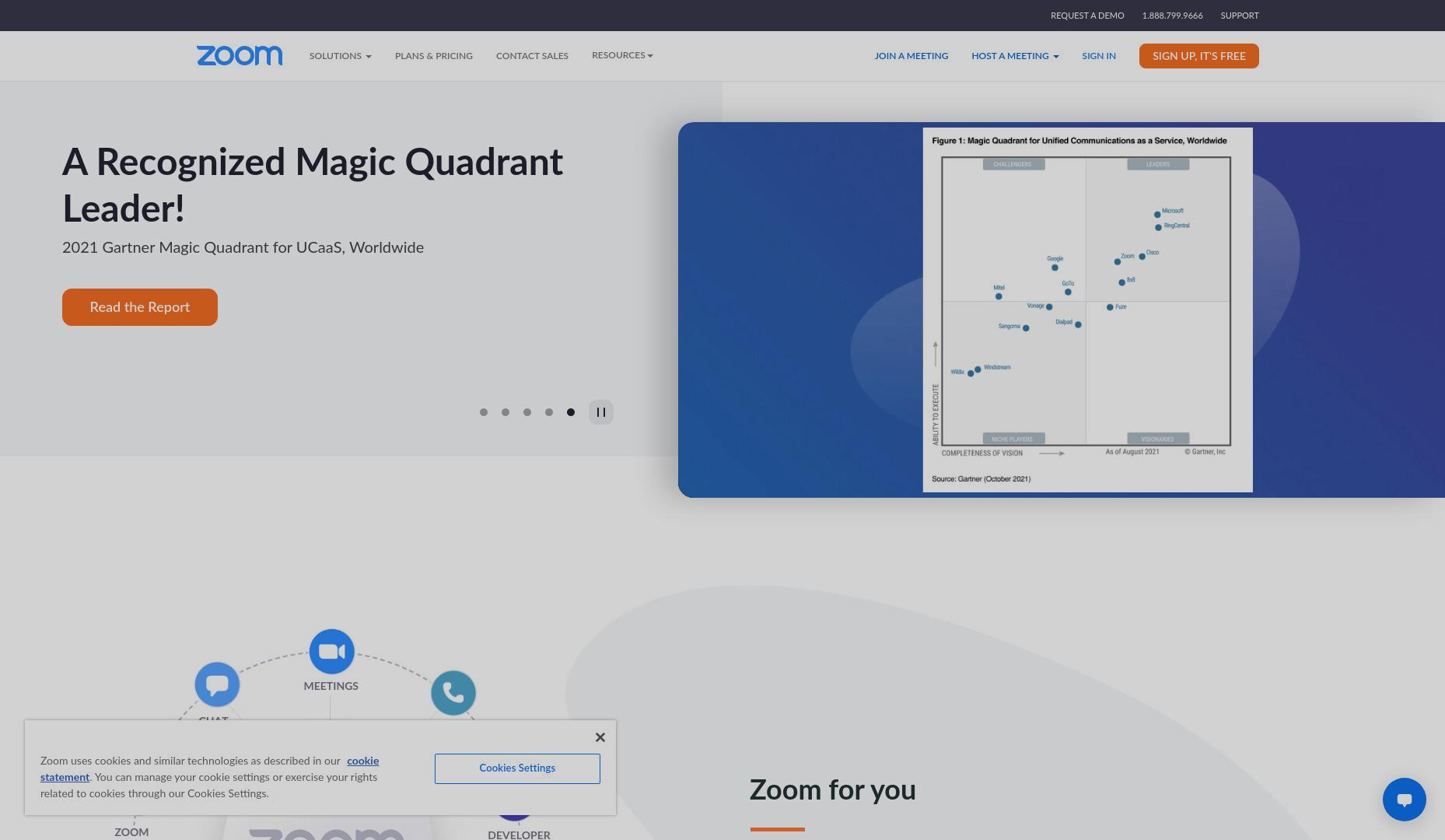Click Join a Meeting link

(x=911, y=56)
